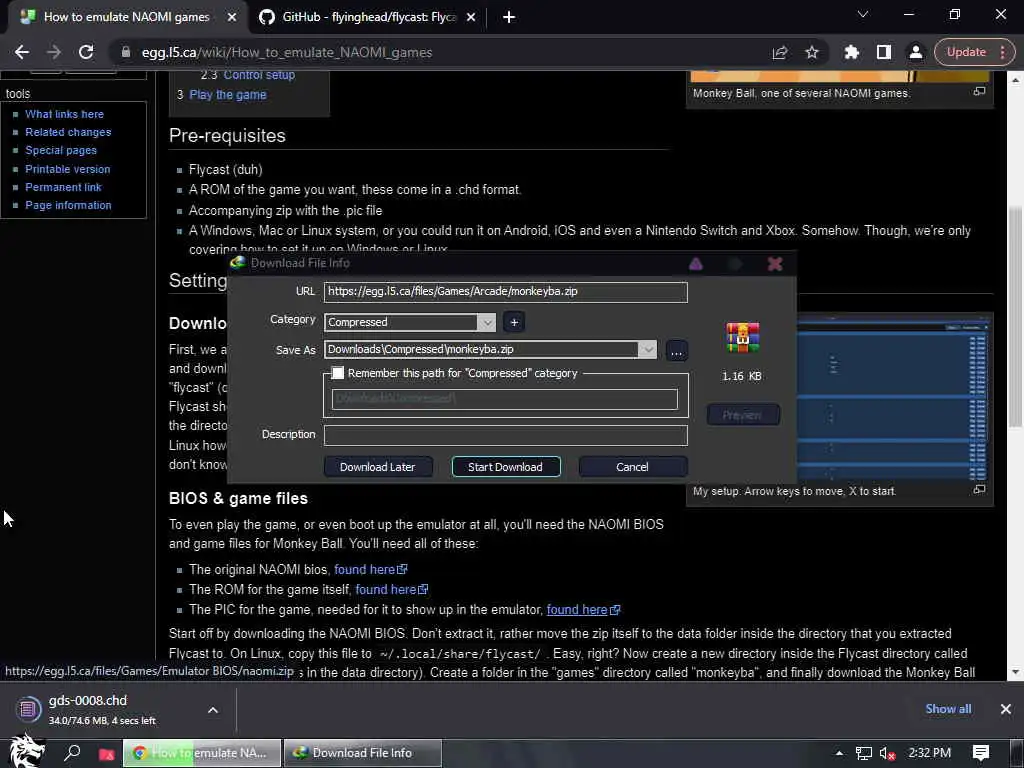Open the tab search chevron
Image resolution: width=1024 pixels, height=768 pixels.
[x=863, y=14]
